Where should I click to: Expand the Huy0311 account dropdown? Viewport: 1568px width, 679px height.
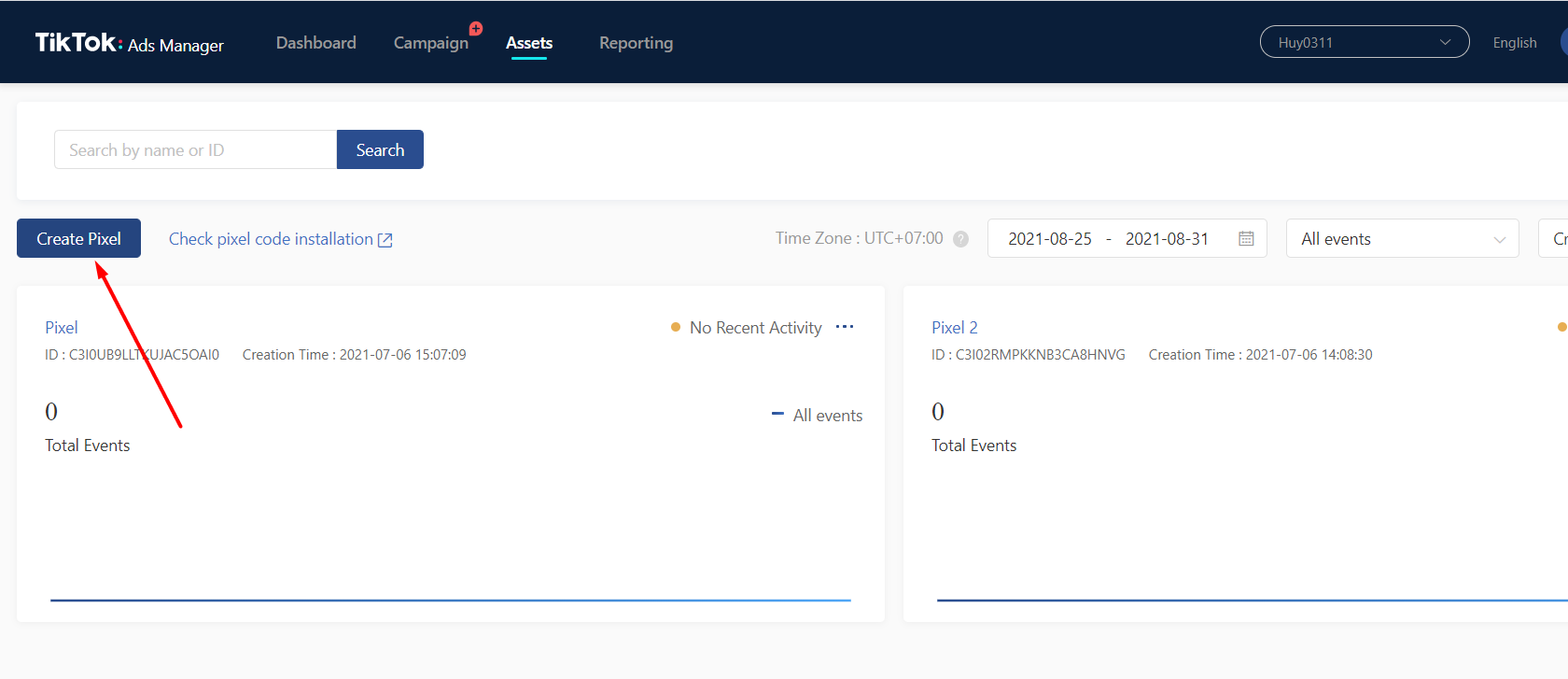click(x=1365, y=42)
